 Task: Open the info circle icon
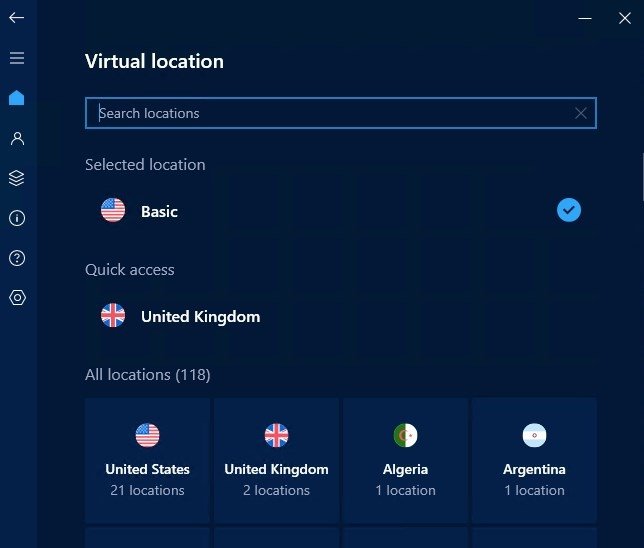17,218
